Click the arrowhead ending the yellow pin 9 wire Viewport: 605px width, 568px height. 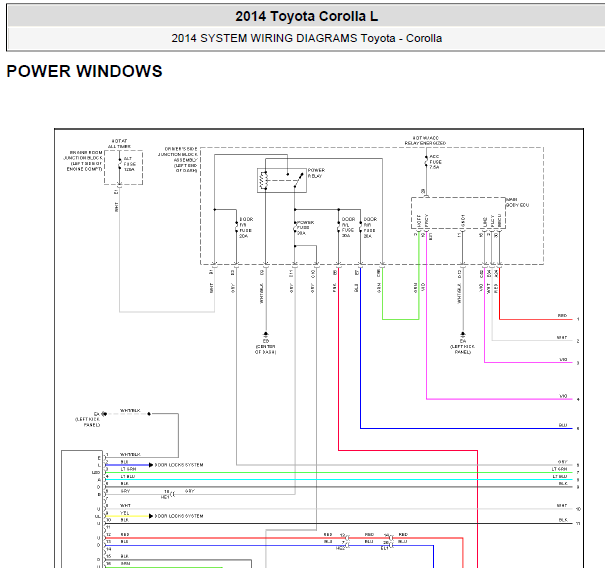[x=151, y=516]
